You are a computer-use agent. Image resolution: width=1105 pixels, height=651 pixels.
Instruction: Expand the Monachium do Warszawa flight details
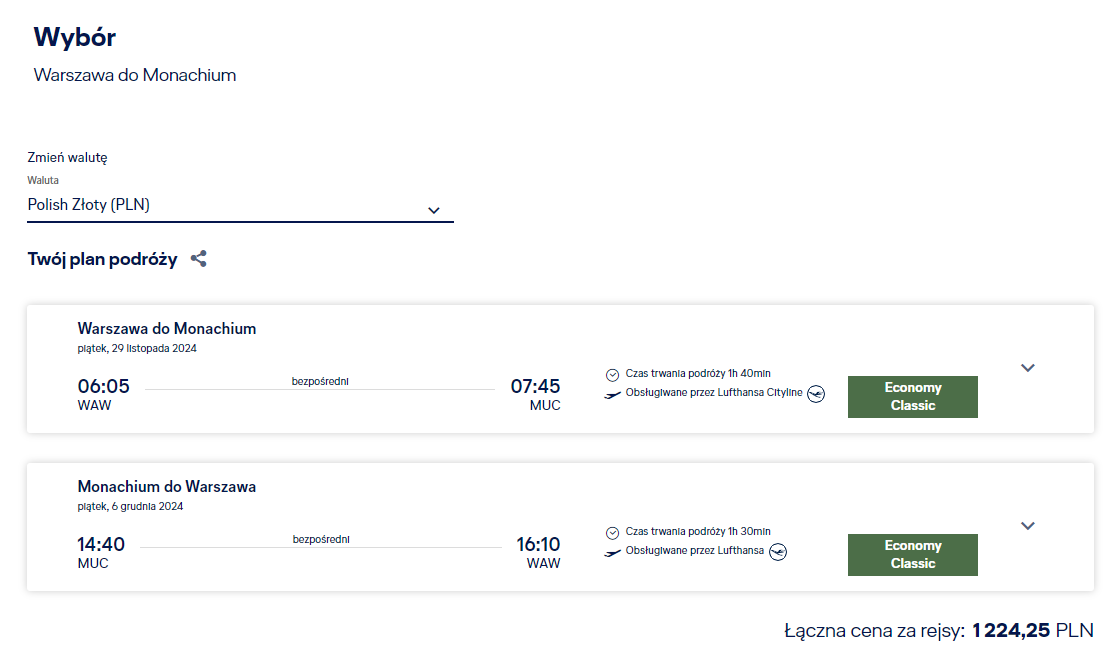pyautogui.click(x=1028, y=526)
